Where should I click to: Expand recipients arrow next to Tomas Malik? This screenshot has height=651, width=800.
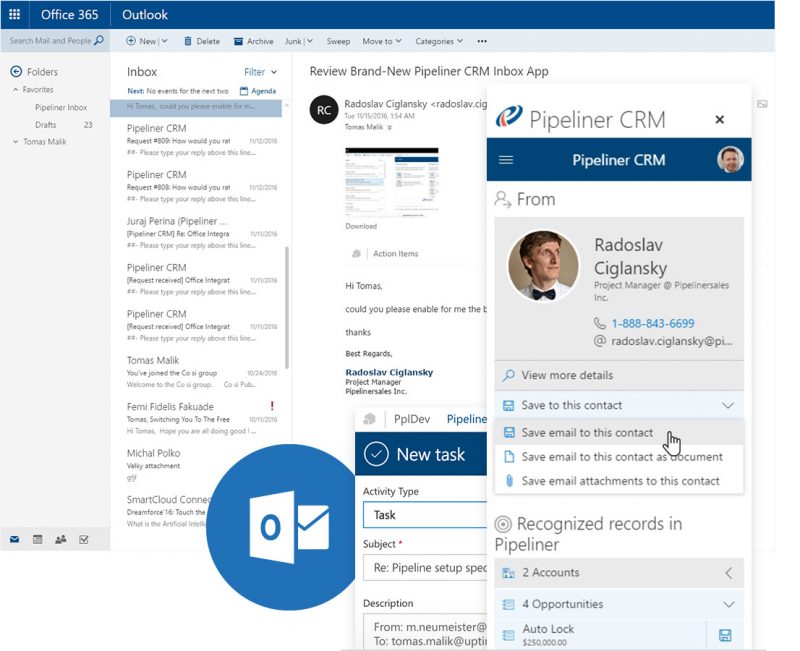[x=389, y=128]
